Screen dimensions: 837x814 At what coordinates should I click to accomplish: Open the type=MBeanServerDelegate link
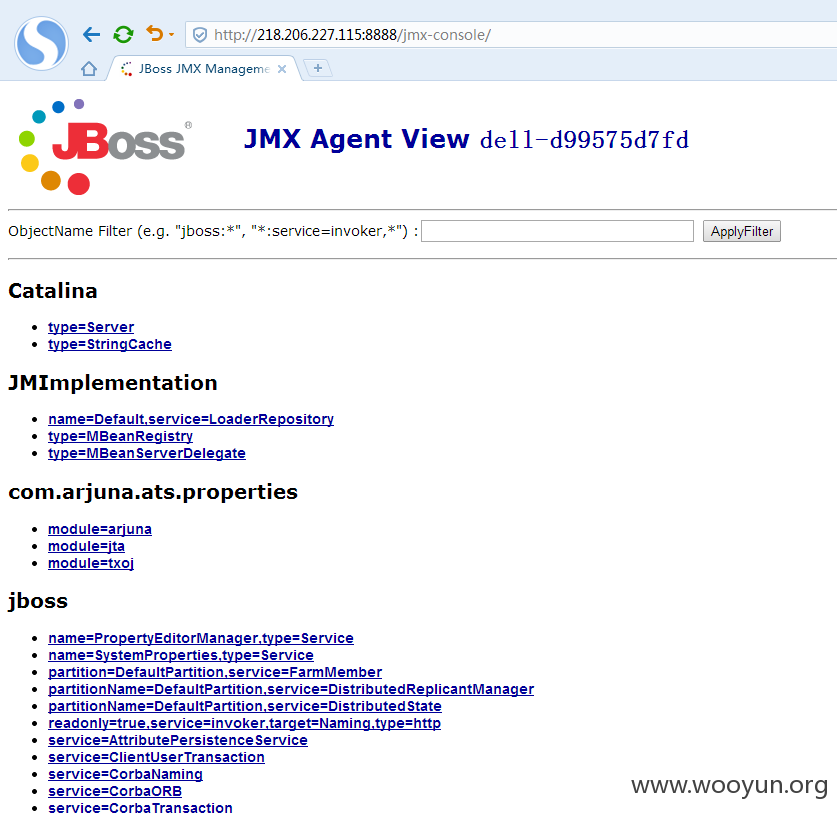pyautogui.click(x=147, y=453)
